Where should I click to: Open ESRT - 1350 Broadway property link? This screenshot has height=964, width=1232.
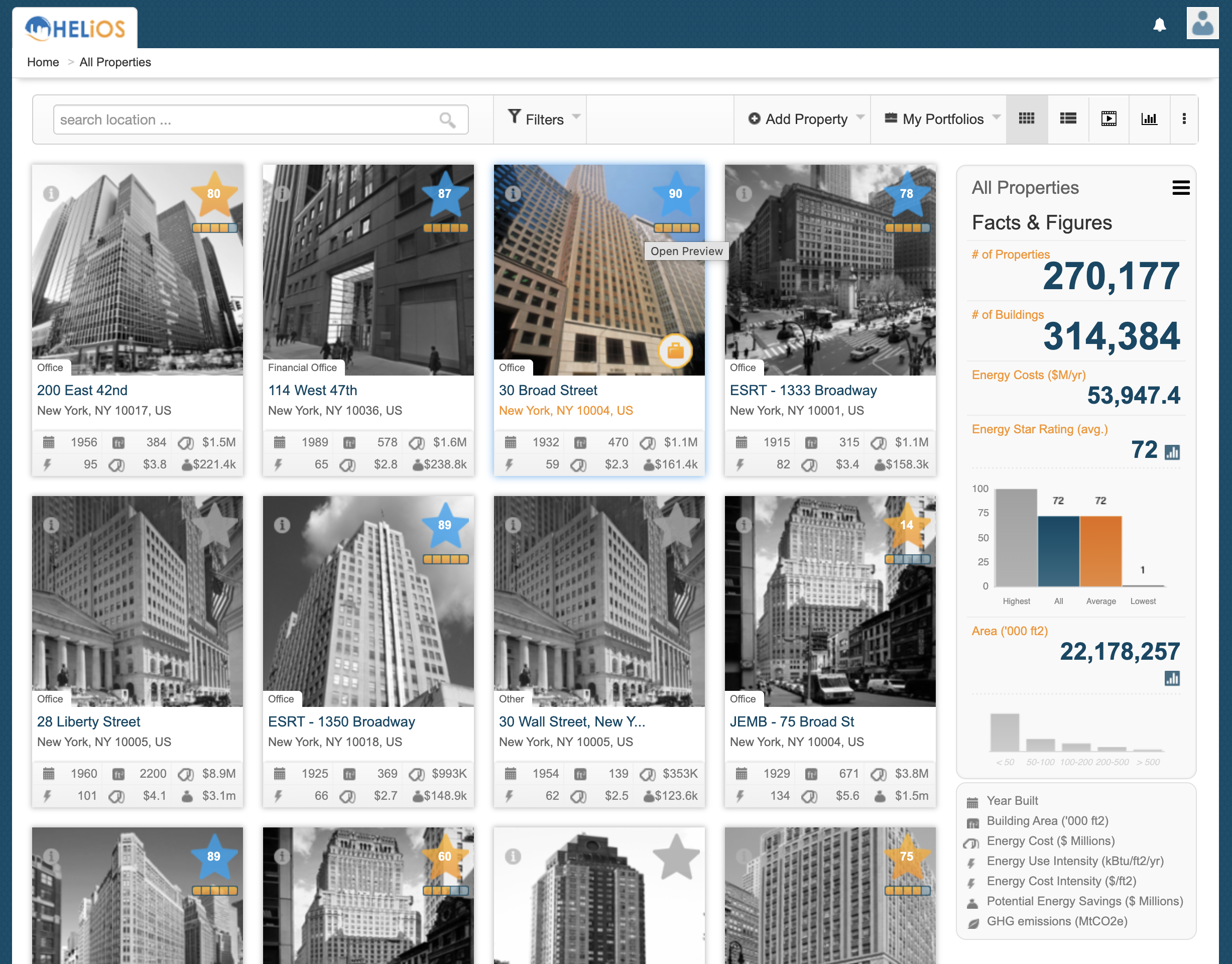341,721
